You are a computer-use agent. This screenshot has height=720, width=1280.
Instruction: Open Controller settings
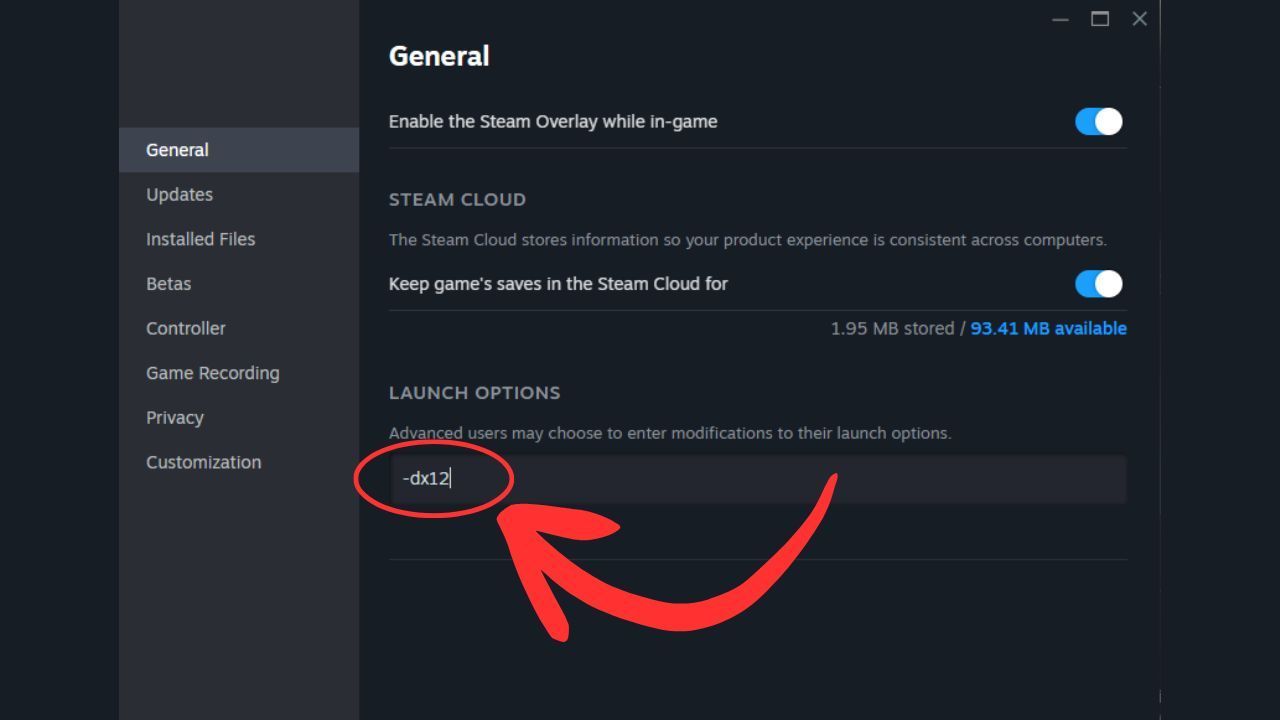click(186, 328)
